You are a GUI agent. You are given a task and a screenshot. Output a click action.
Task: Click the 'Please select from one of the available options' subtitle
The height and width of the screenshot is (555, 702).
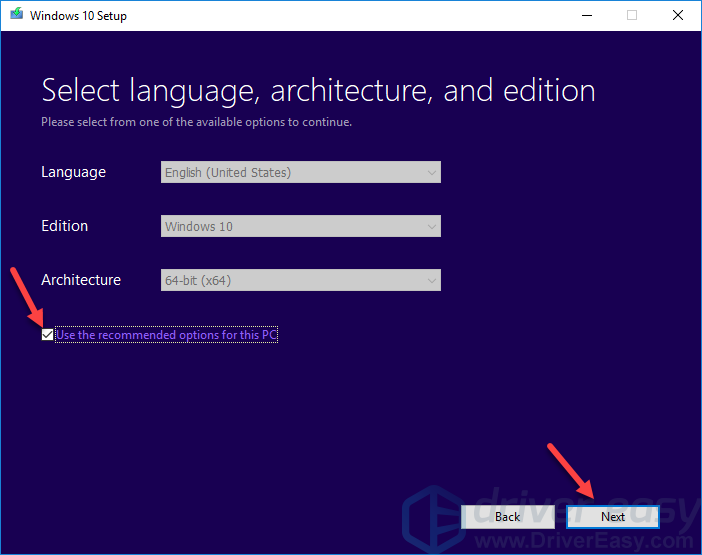(196, 122)
